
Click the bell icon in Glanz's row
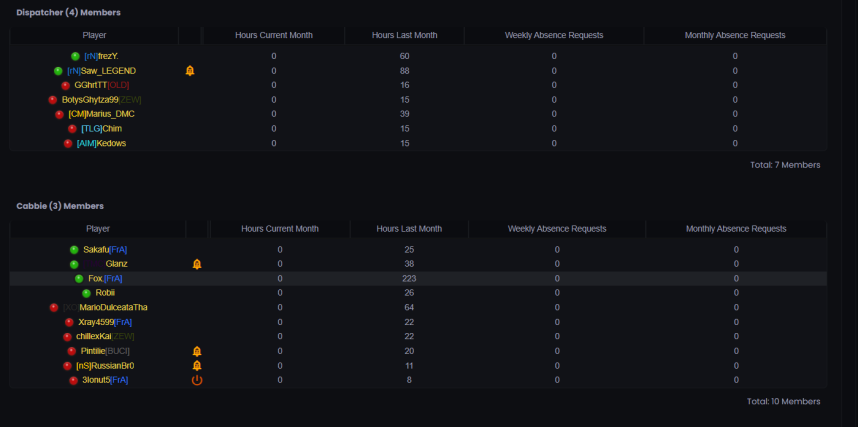[197, 264]
